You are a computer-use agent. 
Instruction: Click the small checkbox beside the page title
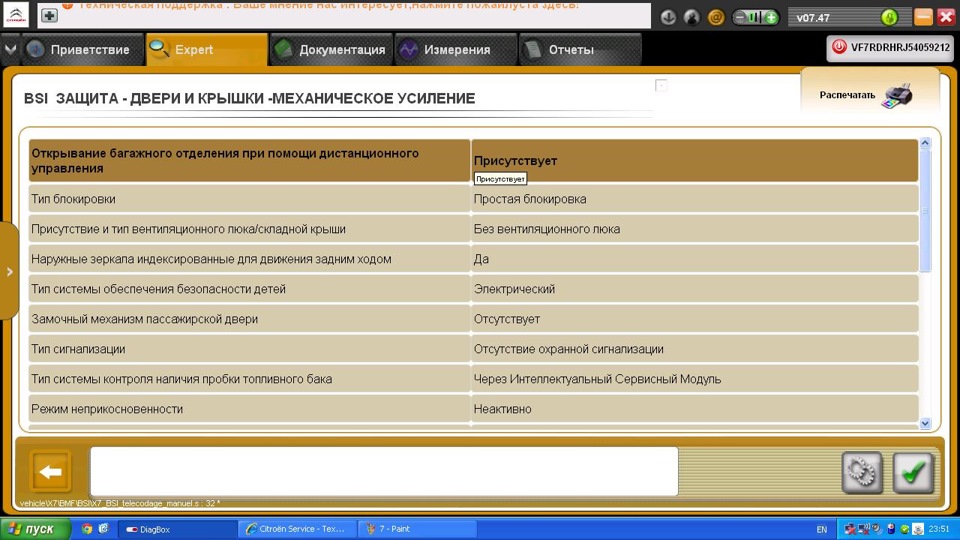coord(661,85)
